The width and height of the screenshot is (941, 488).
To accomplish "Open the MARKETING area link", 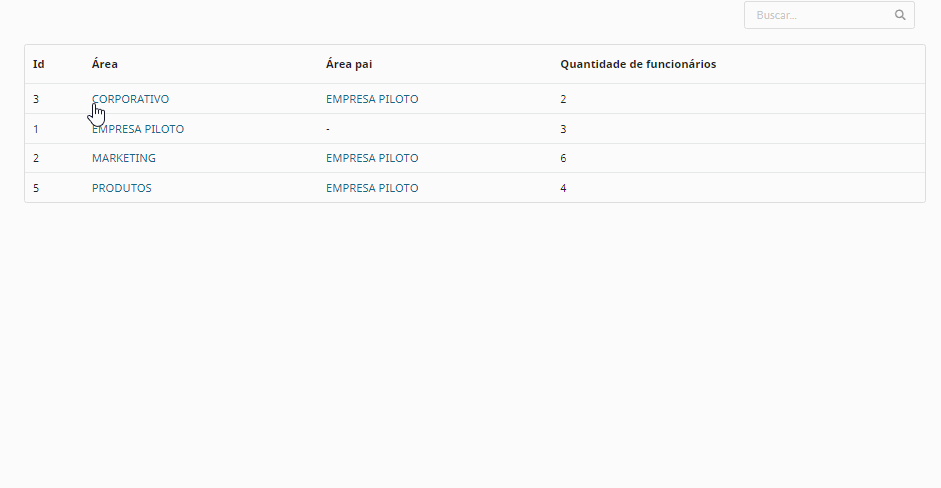I will tap(124, 158).
